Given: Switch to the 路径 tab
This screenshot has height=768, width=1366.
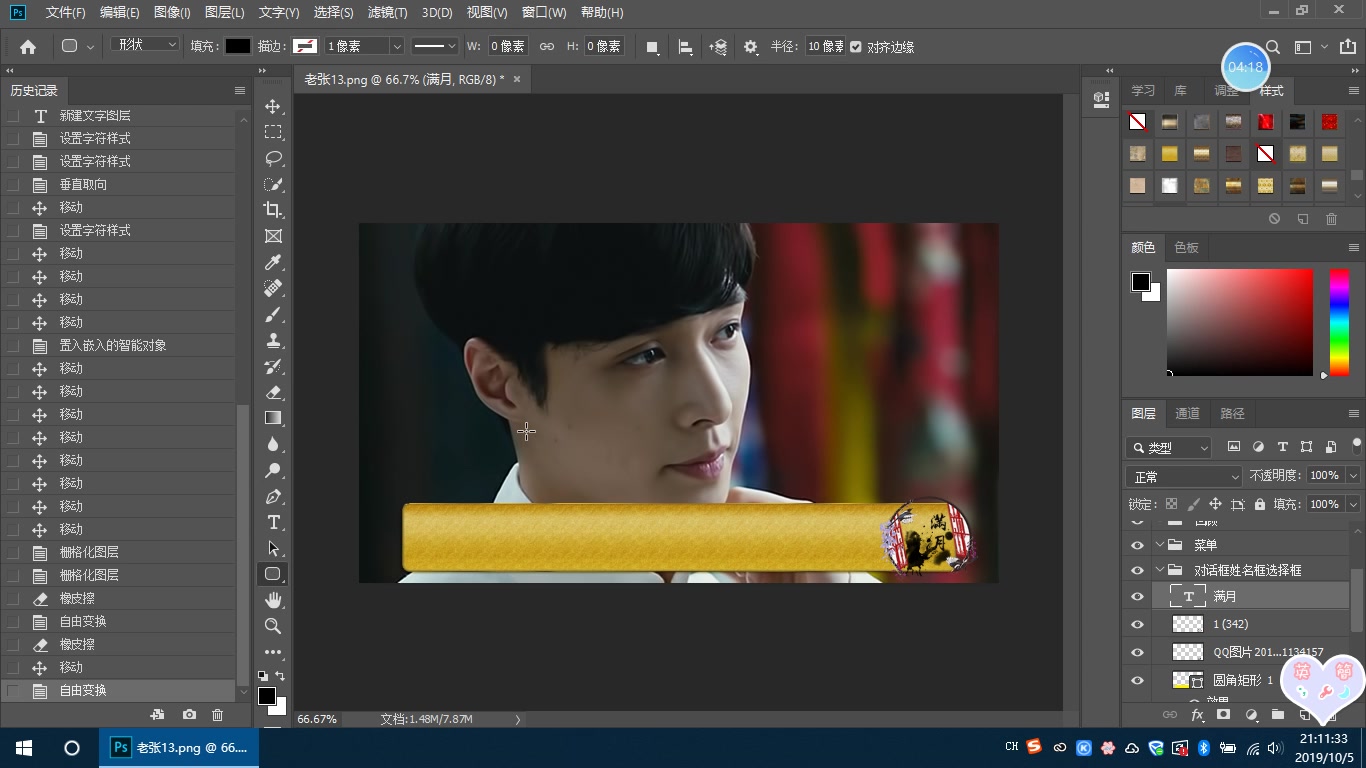Looking at the screenshot, I should click(1233, 413).
